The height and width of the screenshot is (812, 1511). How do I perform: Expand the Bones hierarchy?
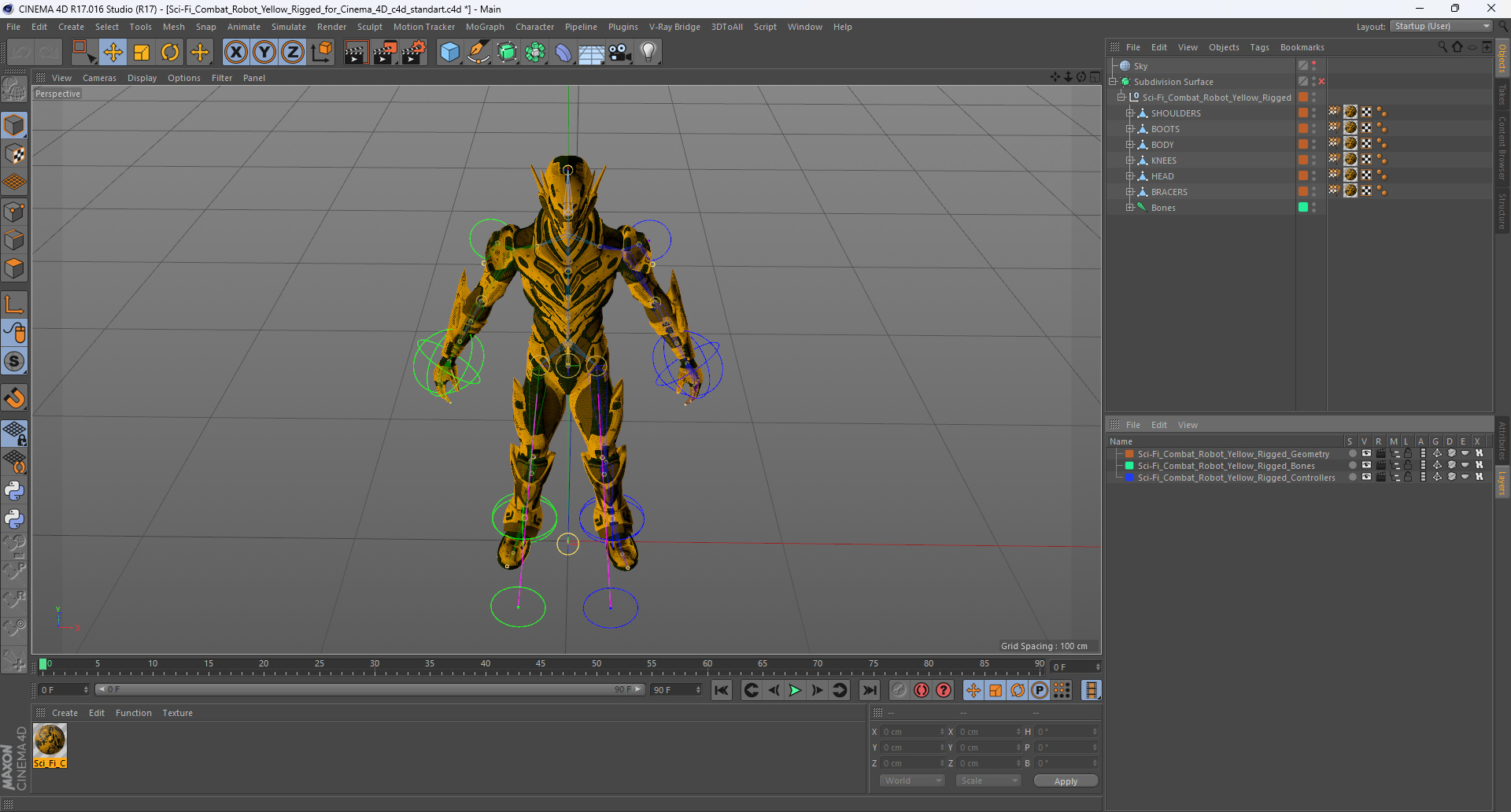1129,208
